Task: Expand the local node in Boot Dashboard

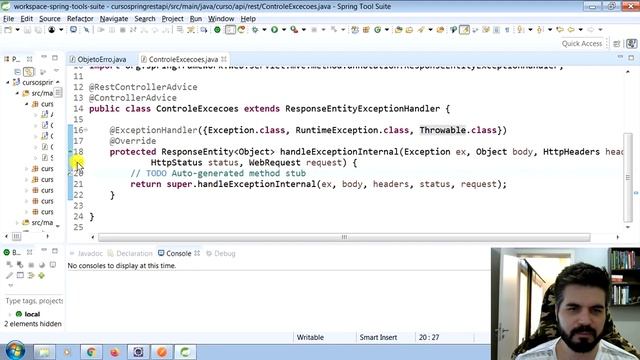Action: point(10,314)
